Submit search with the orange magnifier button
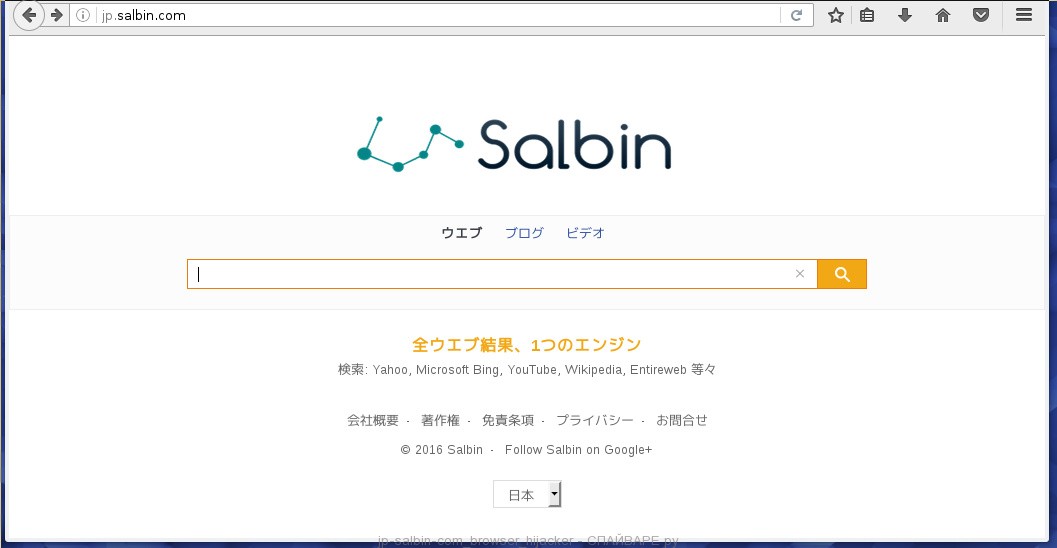 842,274
